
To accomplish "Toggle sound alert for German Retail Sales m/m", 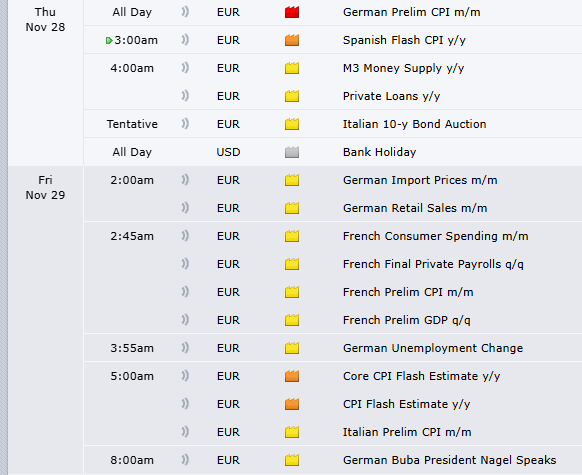I will 185,208.
